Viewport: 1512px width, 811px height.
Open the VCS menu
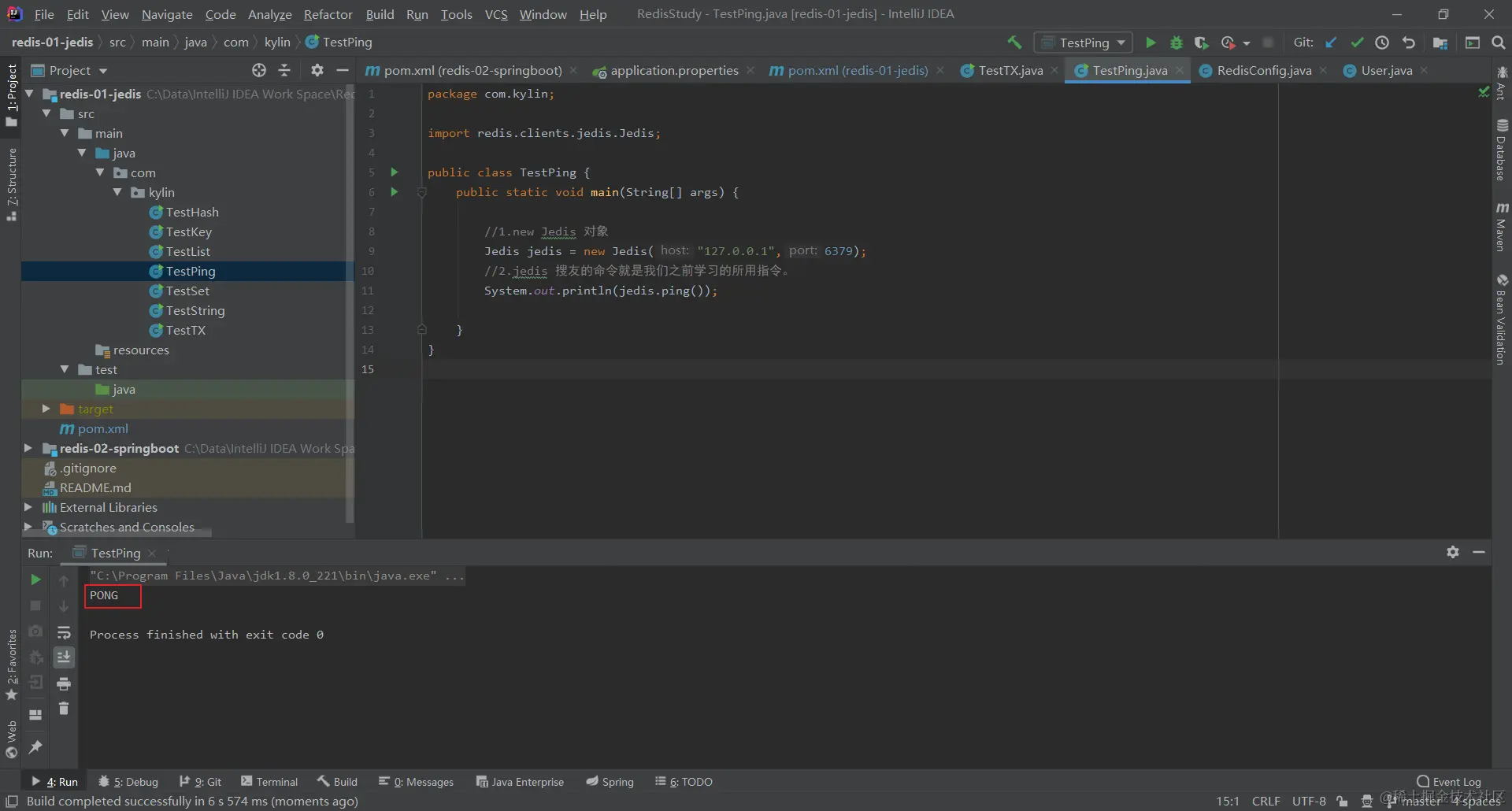coord(496,14)
